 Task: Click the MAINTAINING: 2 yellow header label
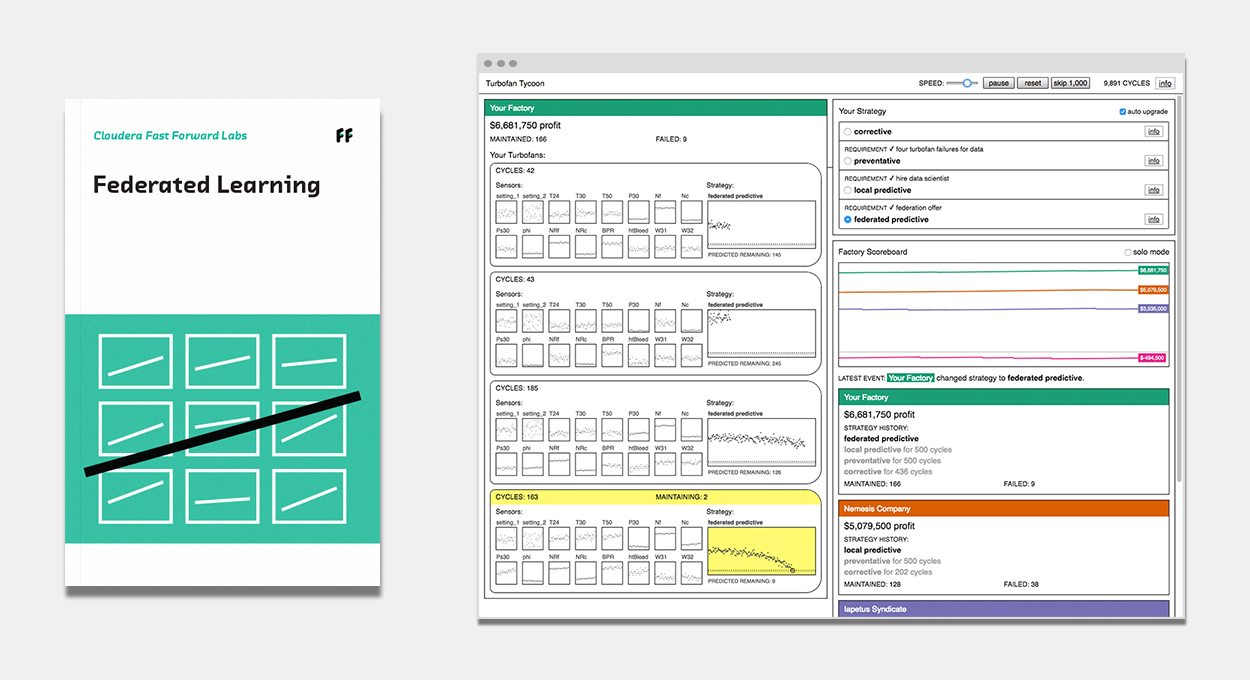[x=682, y=496]
